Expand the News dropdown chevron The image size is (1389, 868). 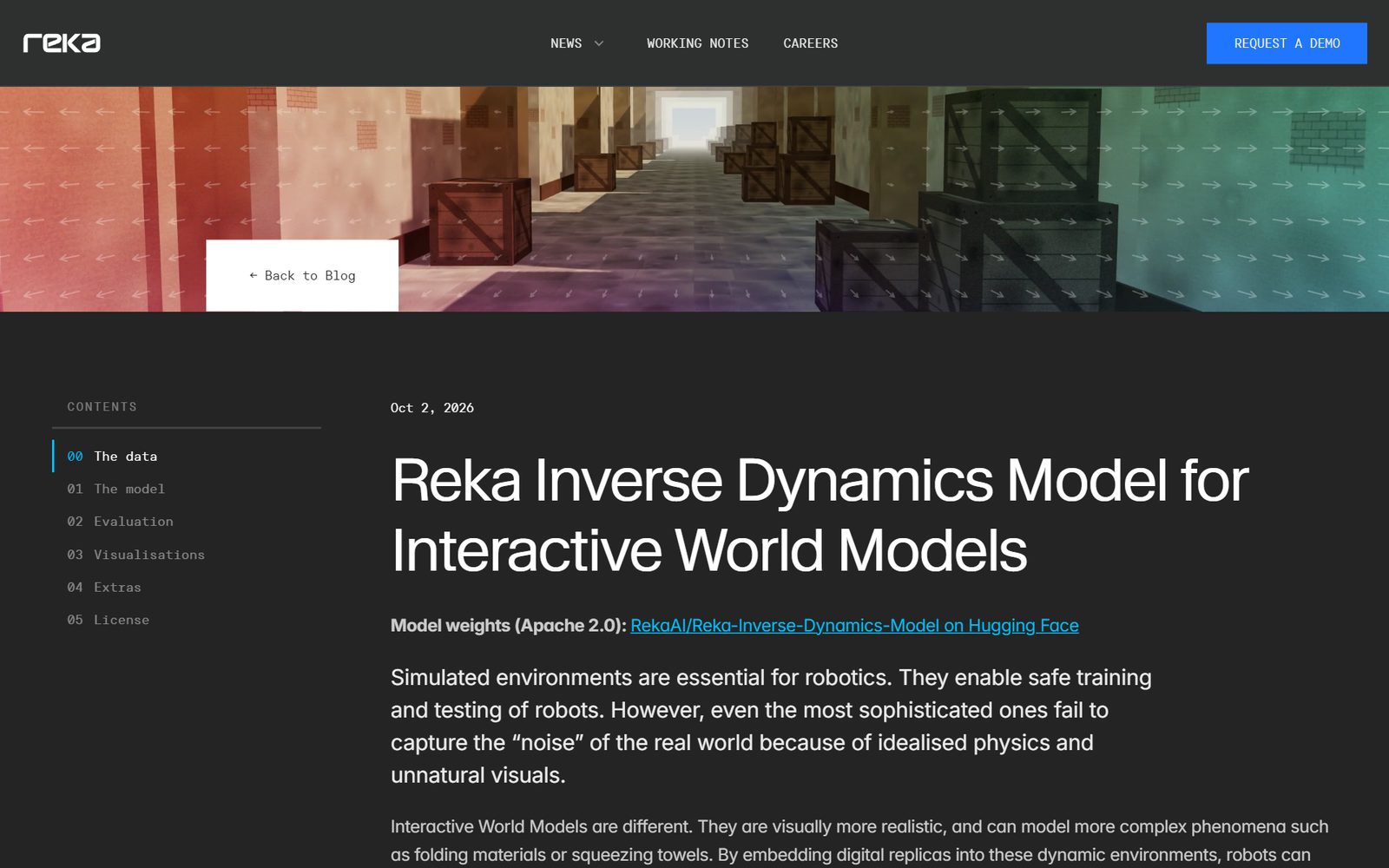coord(598,43)
